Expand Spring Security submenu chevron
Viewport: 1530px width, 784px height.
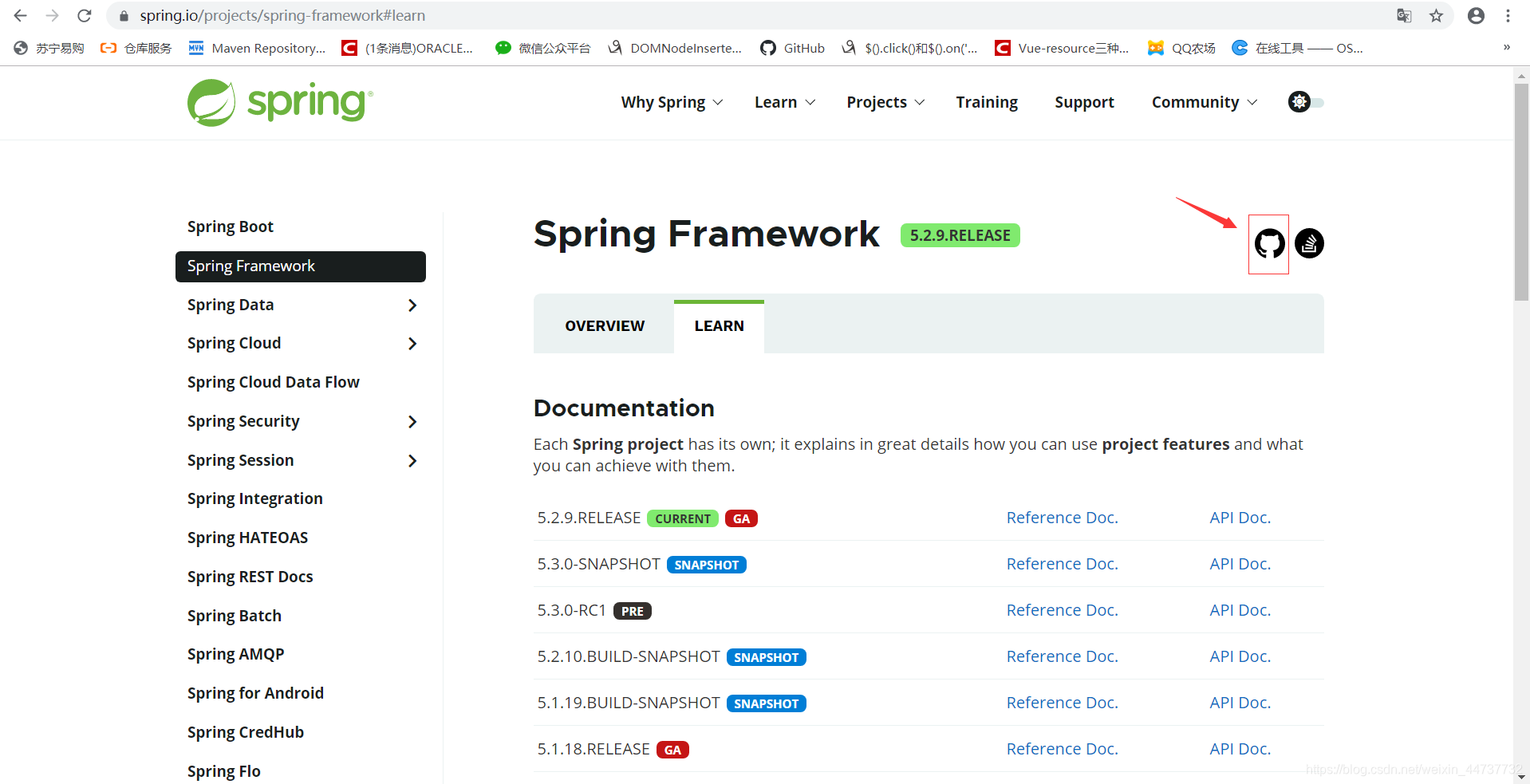(412, 422)
